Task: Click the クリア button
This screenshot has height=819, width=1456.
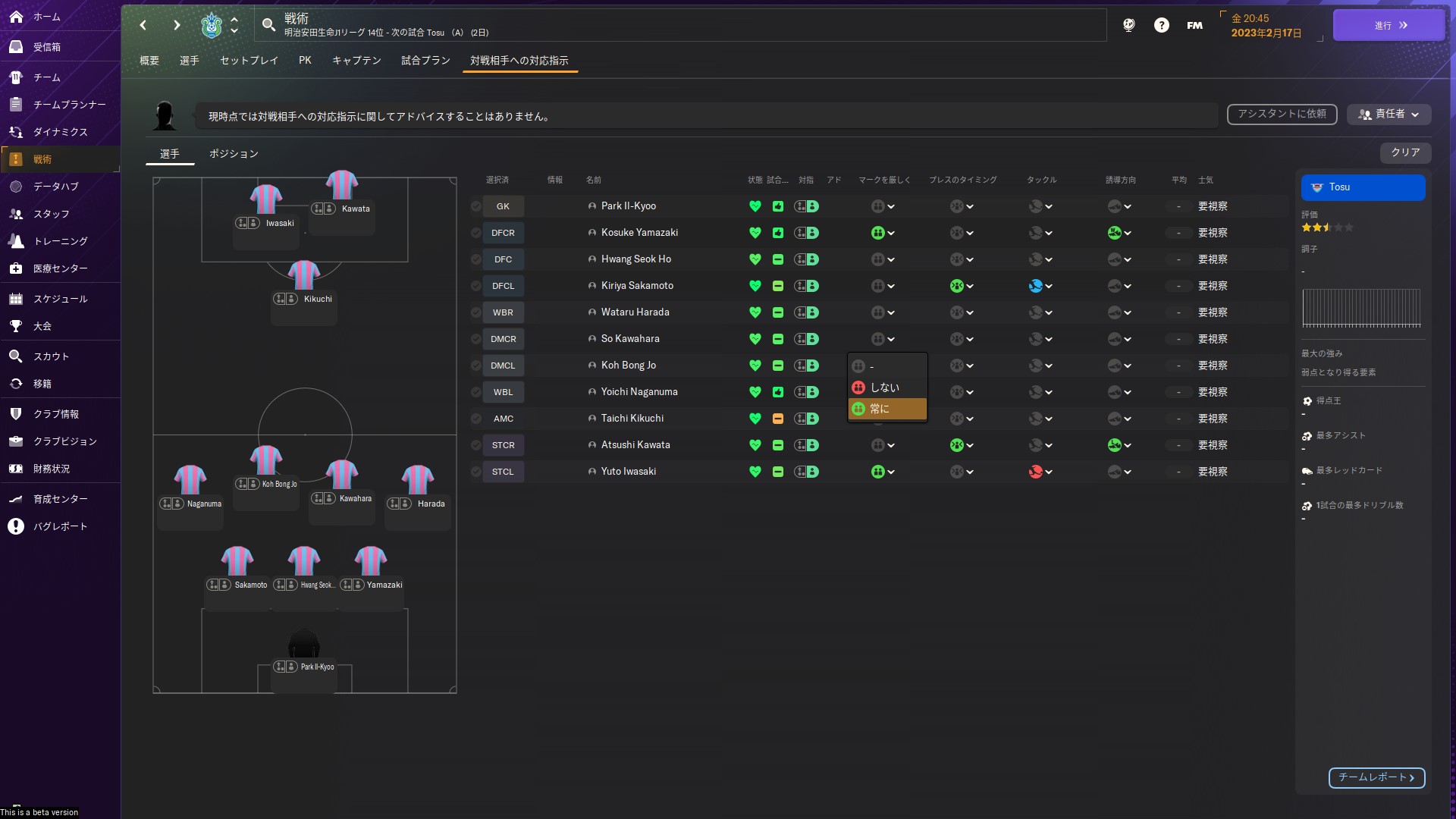Action: click(x=1404, y=152)
